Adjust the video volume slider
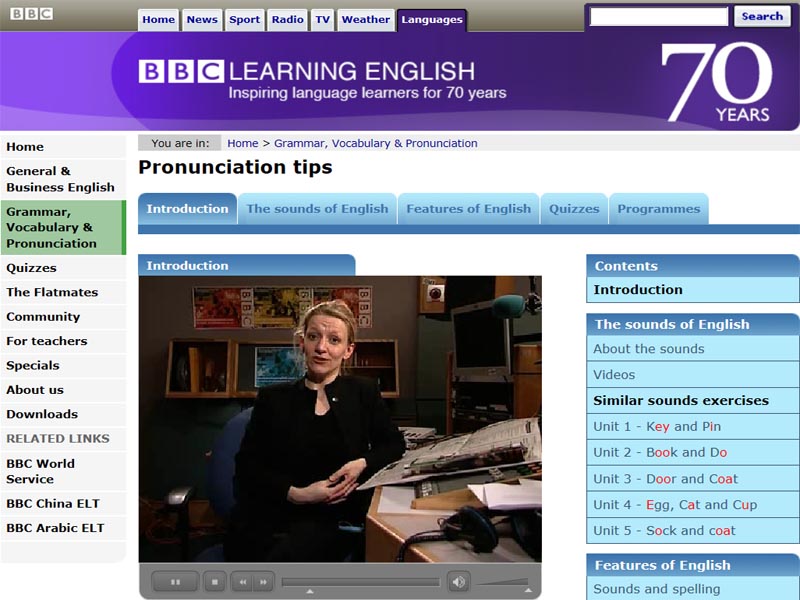The height and width of the screenshot is (600, 800). 503,582
